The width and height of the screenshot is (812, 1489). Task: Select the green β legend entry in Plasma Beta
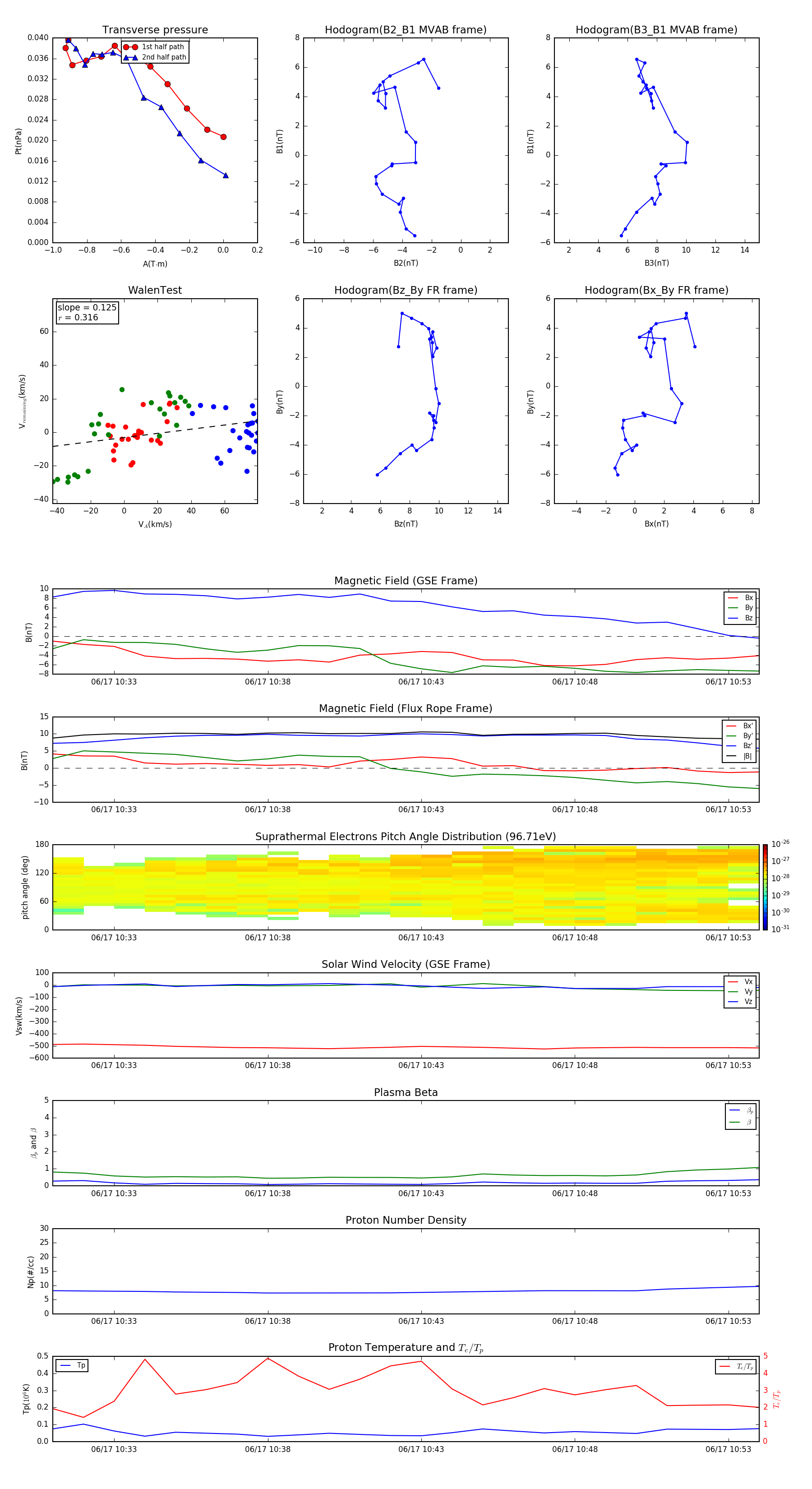coord(742,1122)
